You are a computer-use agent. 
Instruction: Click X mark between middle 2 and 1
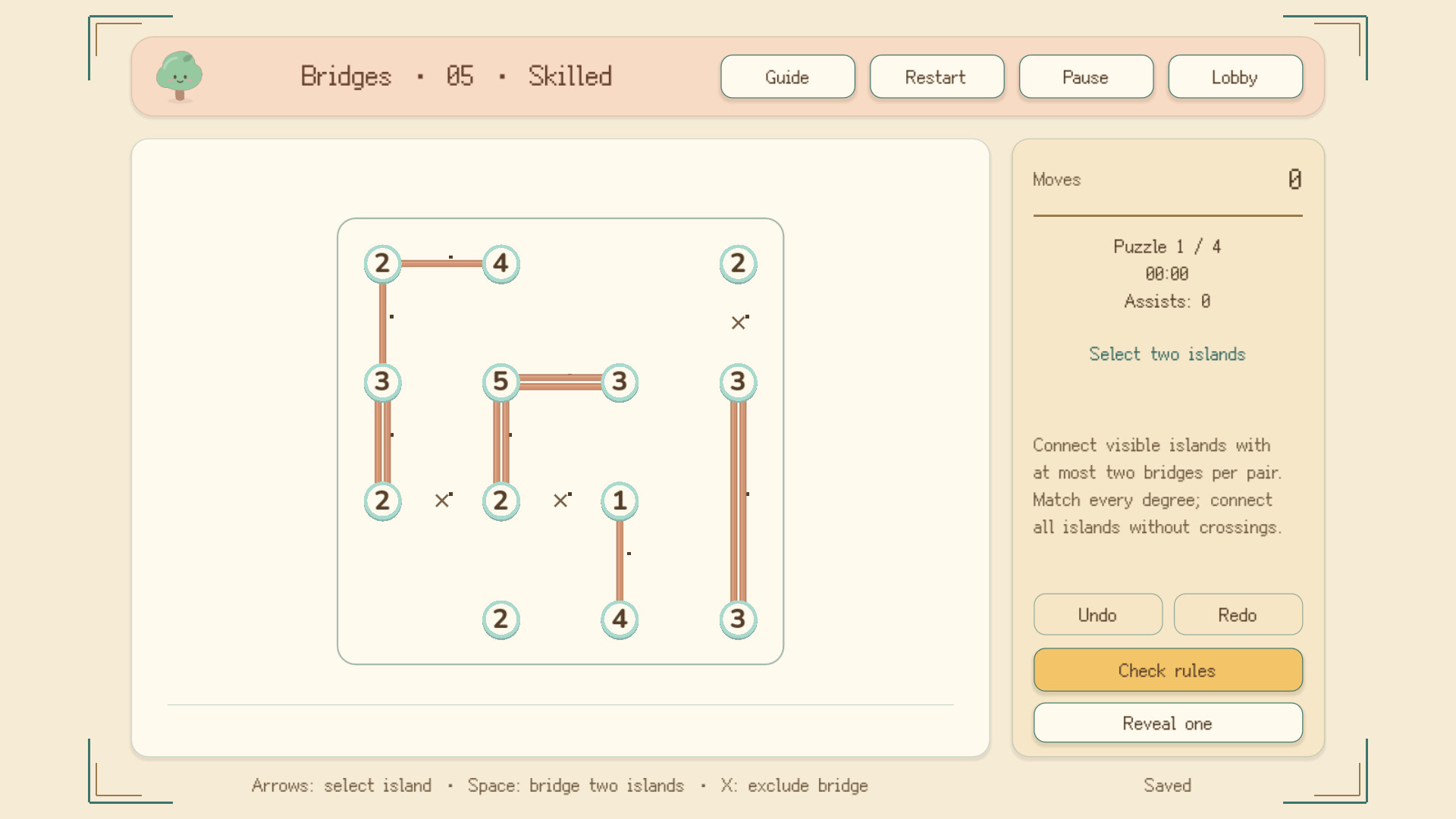tap(561, 500)
